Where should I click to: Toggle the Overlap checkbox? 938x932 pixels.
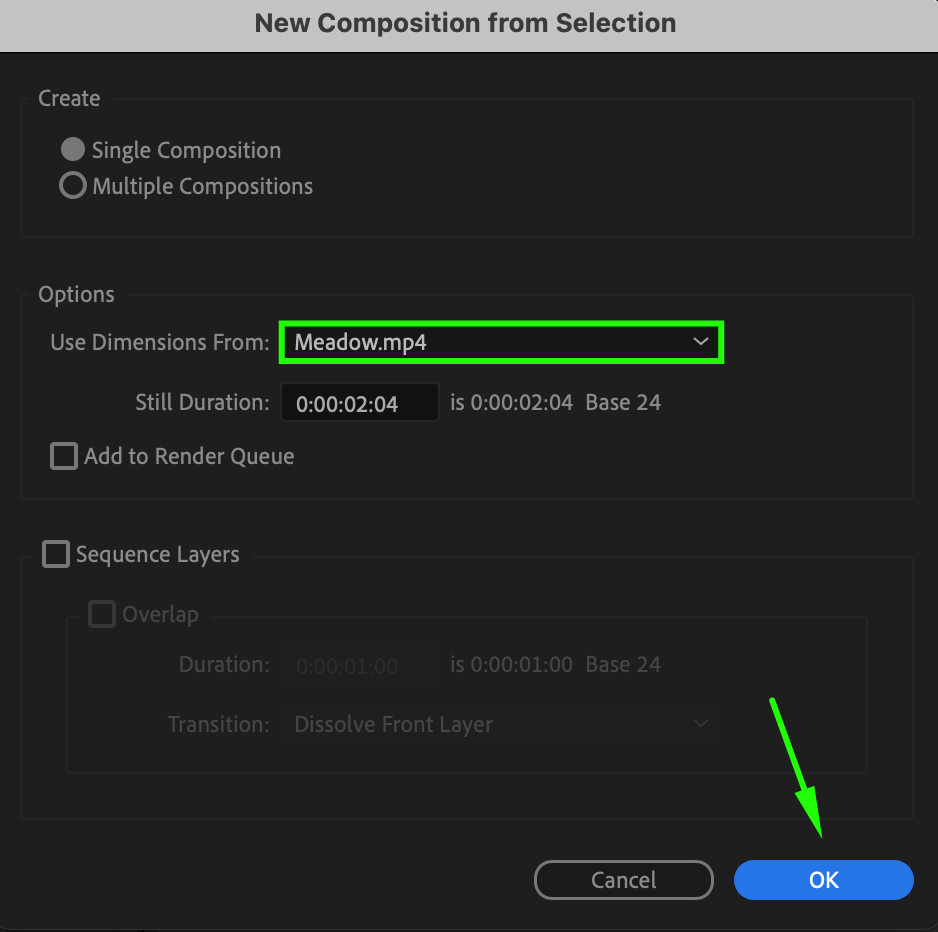click(x=102, y=614)
